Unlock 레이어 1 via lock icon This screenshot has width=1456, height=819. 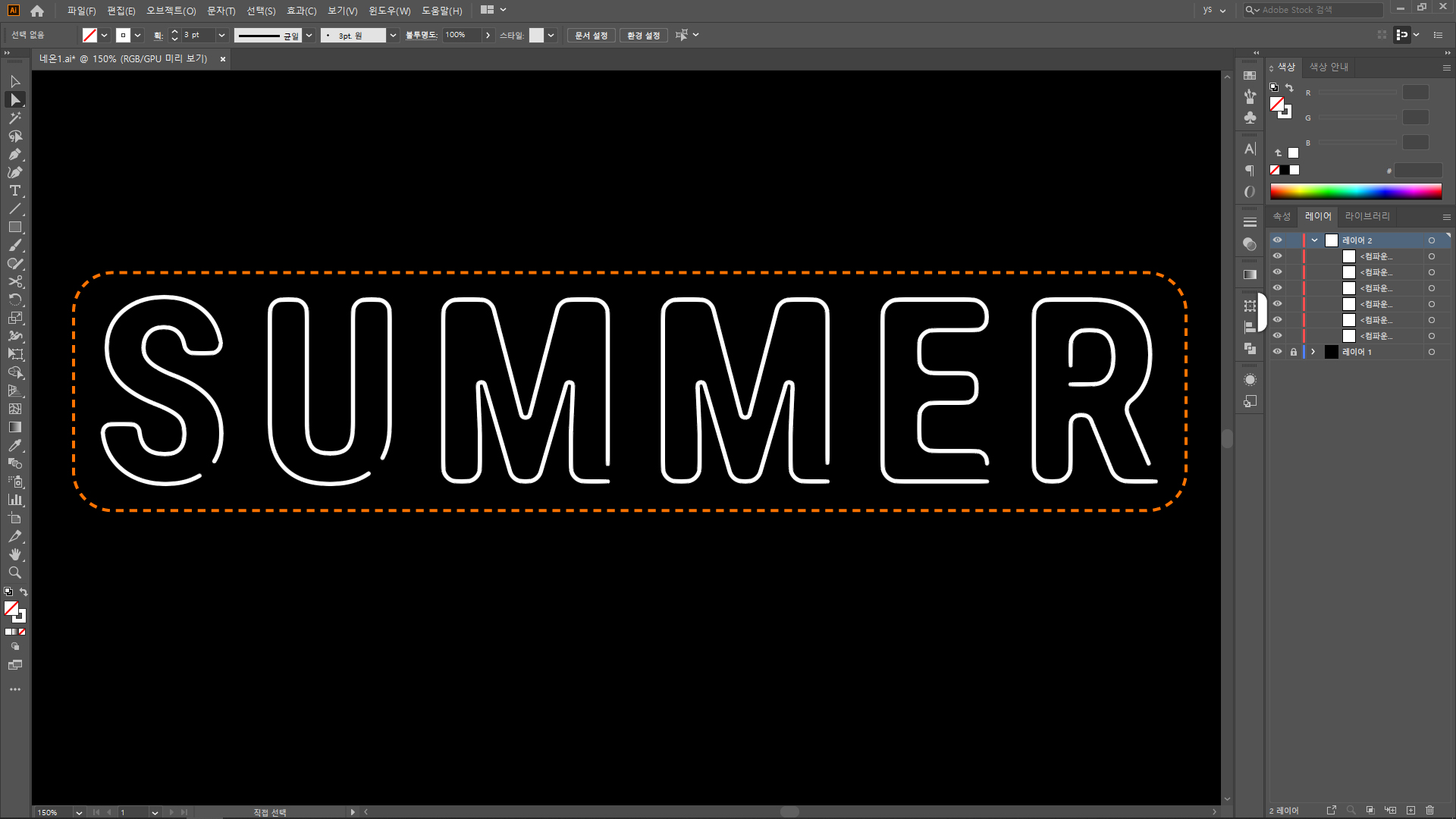tap(1294, 352)
